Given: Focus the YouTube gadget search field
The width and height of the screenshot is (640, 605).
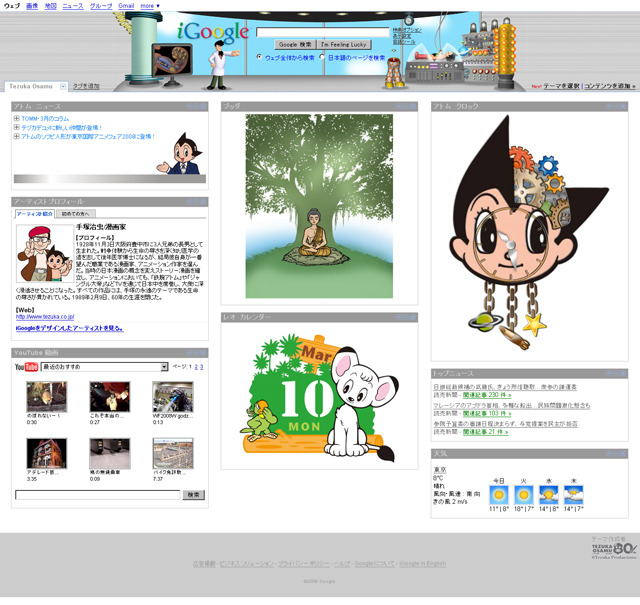Looking at the screenshot, I should 98,495.
